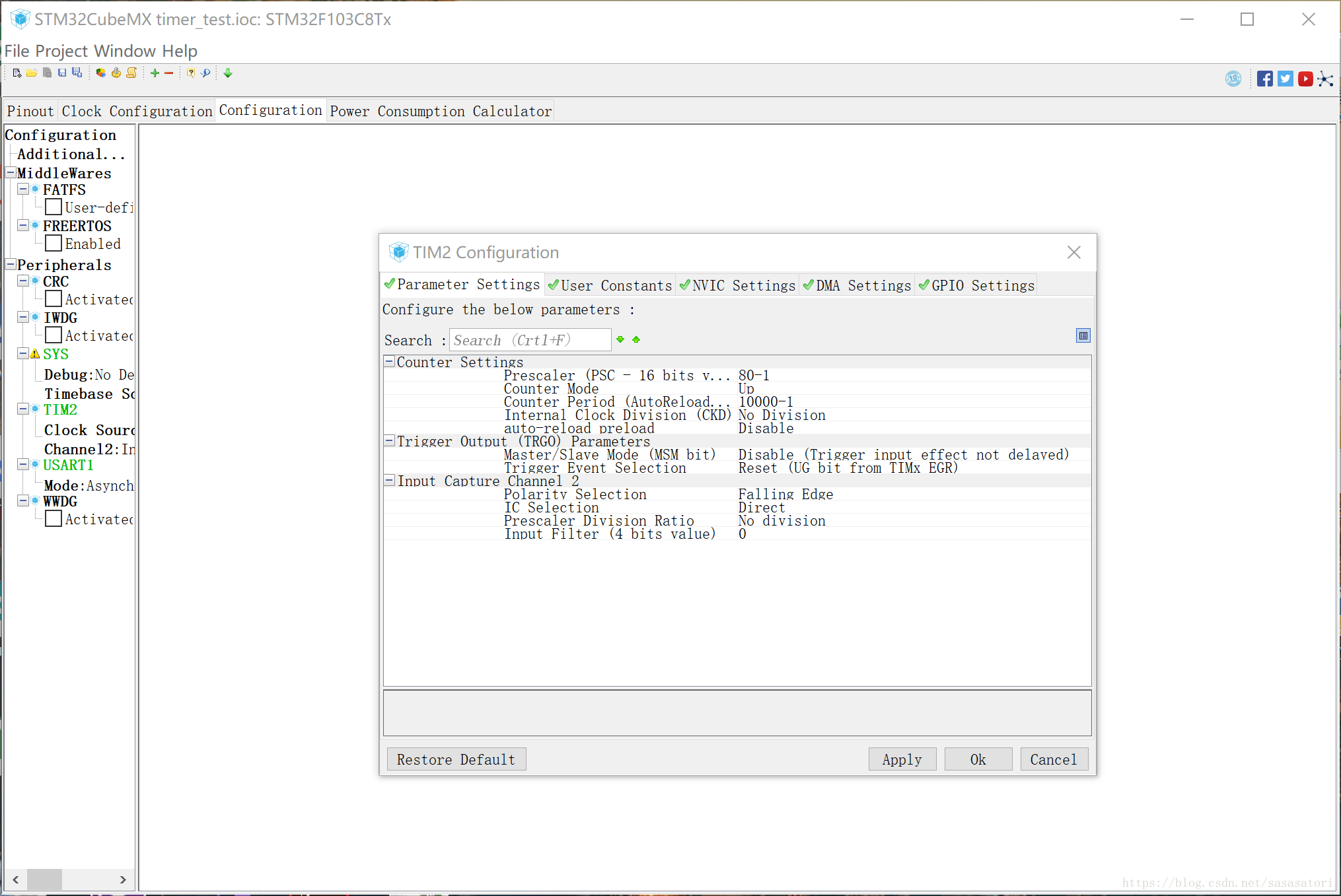Click the blue info bubble icon
This screenshot has height=896, width=1341.
point(205,73)
